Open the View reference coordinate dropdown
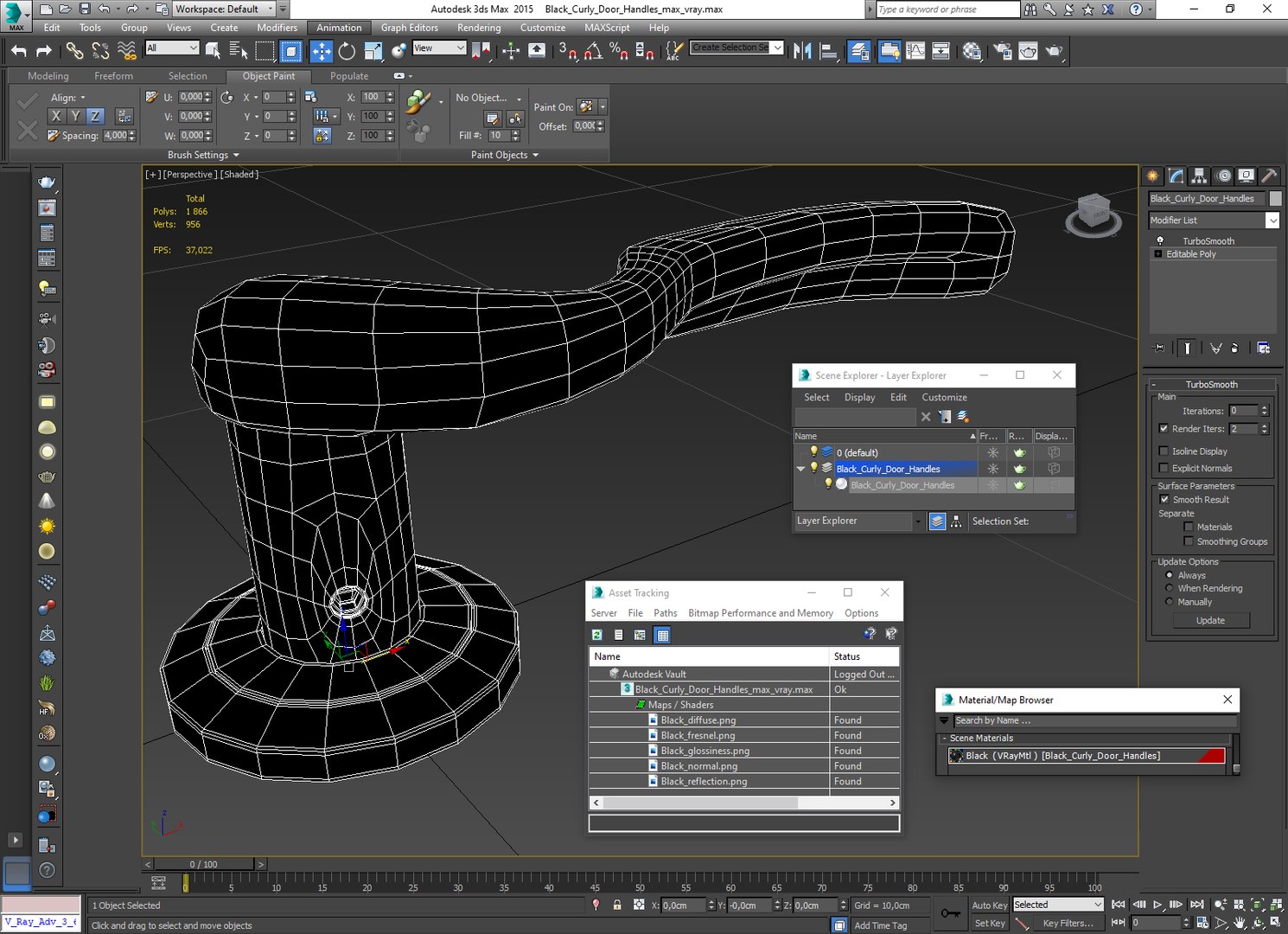The image size is (1288, 934). click(x=439, y=48)
